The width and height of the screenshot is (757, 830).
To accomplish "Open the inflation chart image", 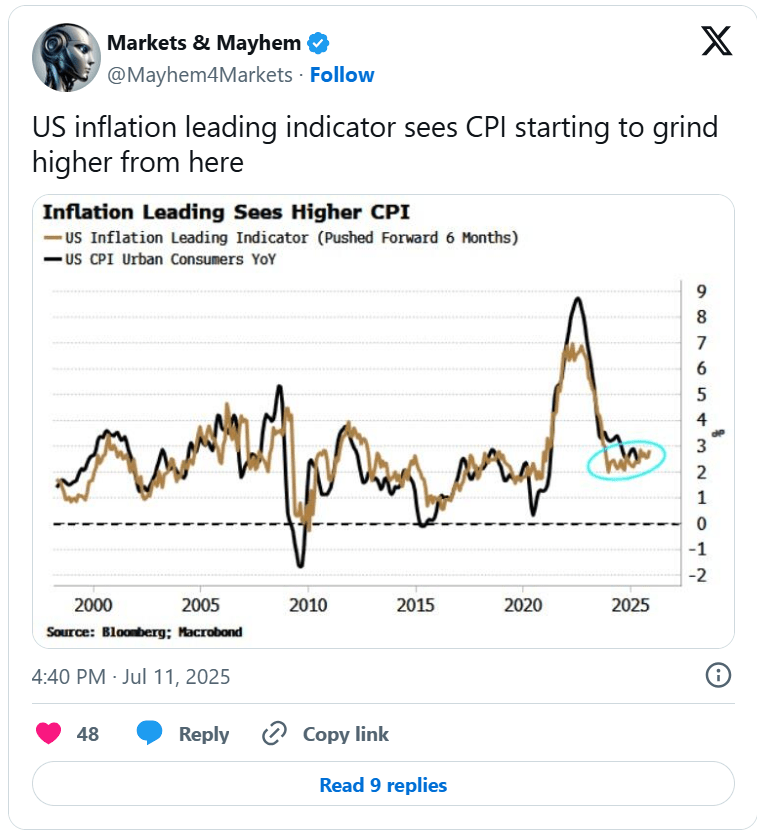I will click(x=383, y=421).
